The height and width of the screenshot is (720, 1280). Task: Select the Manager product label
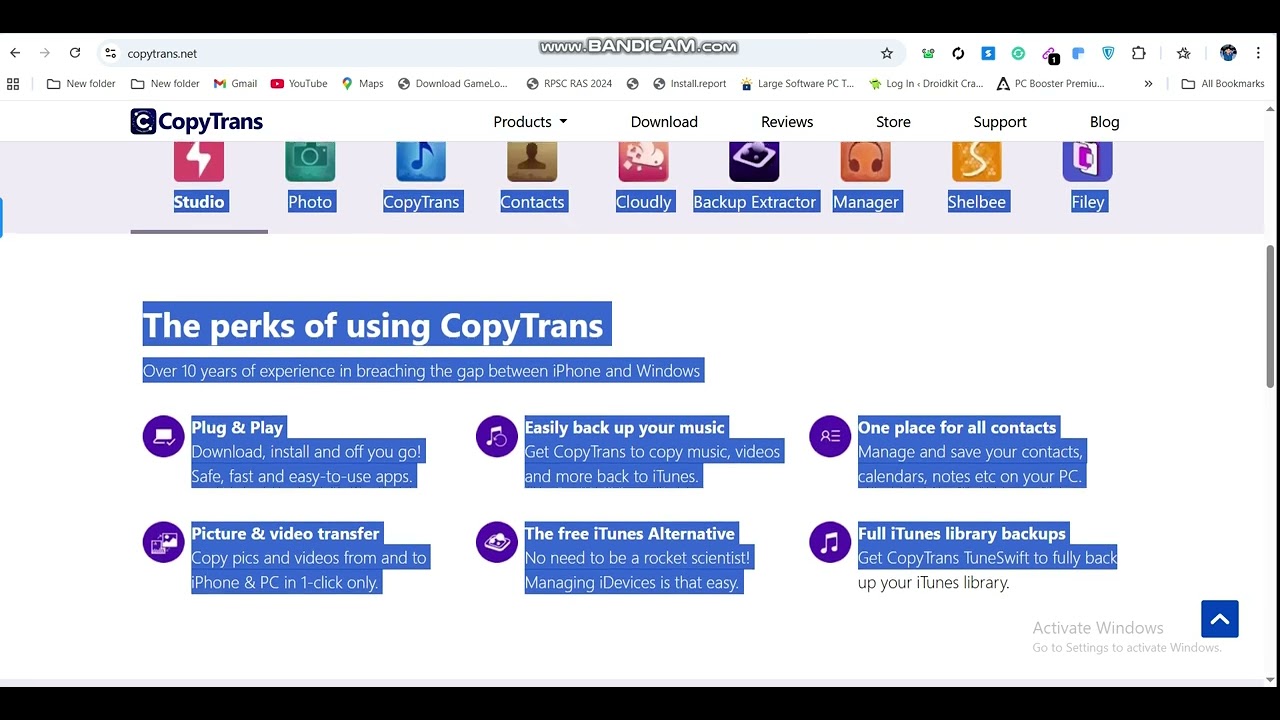[x=866, y=202]
